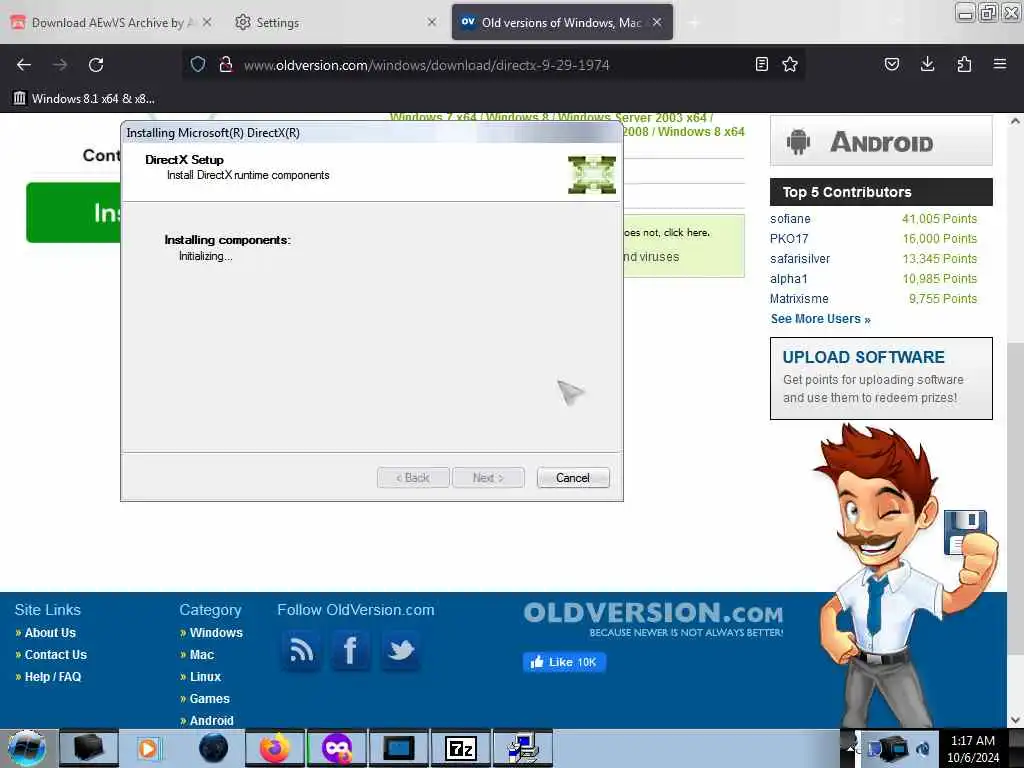Open the Mac category link

click(202, 654)
